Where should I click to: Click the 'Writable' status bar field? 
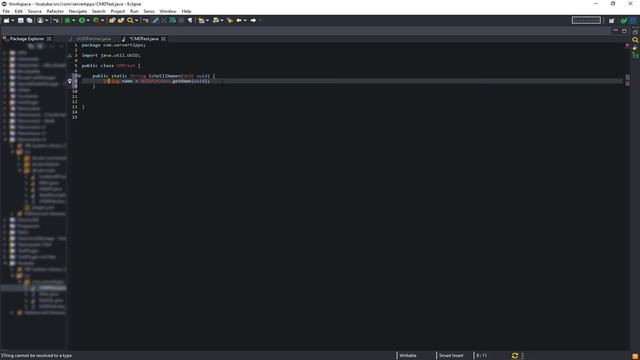(408, 356)
